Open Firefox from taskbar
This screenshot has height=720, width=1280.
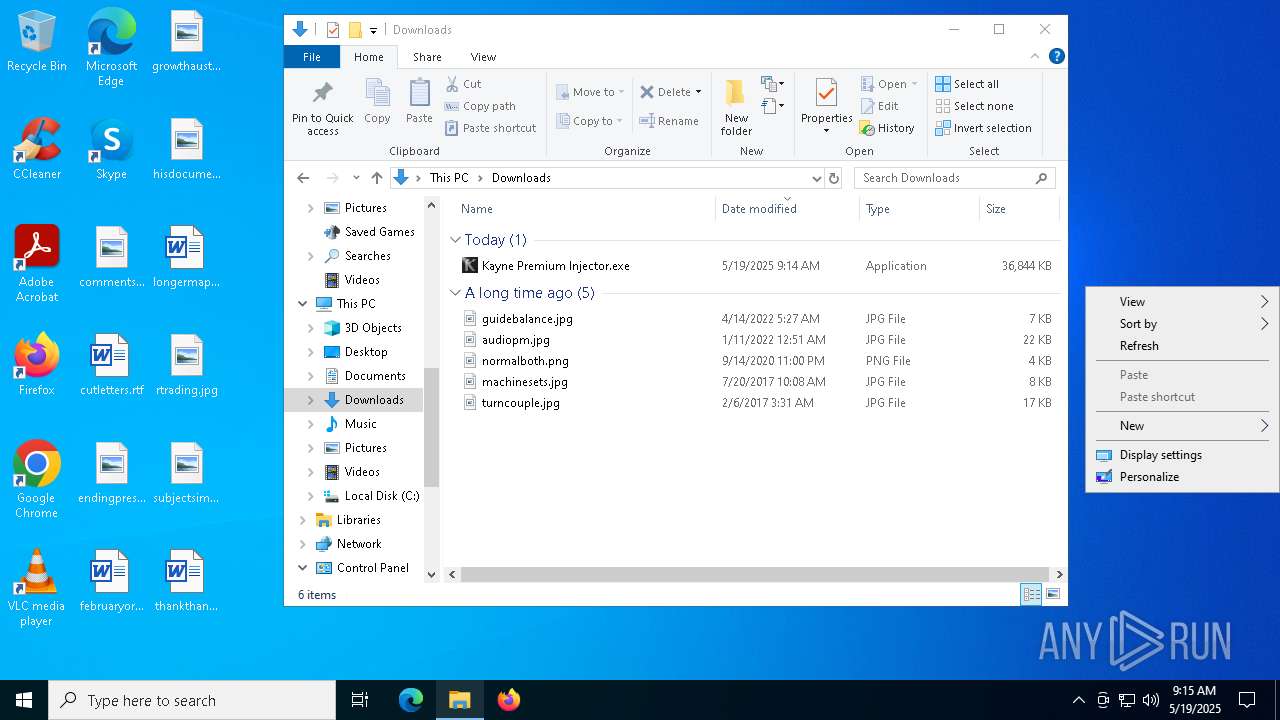click(509, 700)
